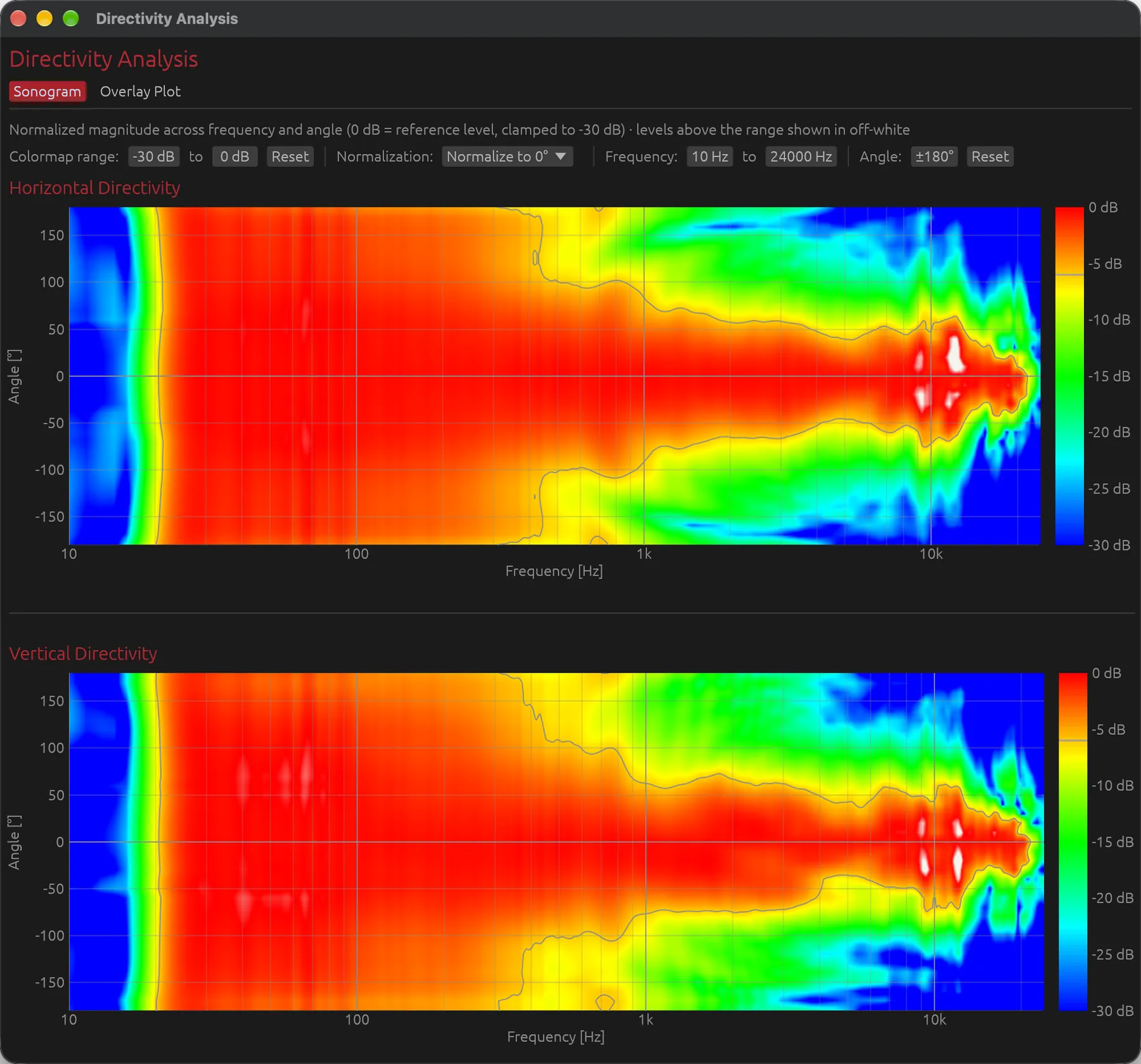Minimize the Directivity Analysis window
Image resolution: width=1141 pixels, height=1064 pixels.
tap(44, 18)
